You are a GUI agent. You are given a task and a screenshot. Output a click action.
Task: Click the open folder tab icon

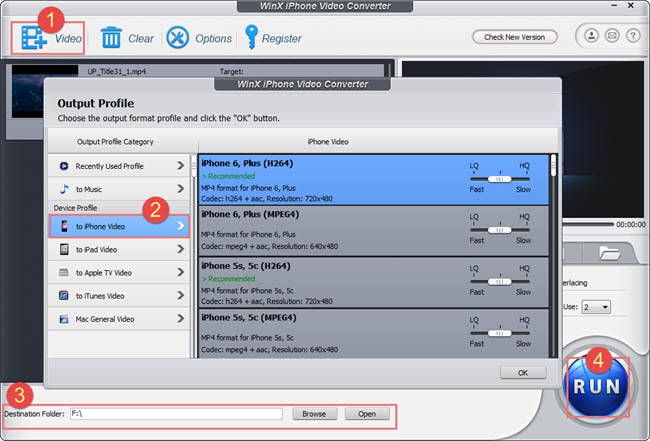pyautogui.click(x=609, y=252)
